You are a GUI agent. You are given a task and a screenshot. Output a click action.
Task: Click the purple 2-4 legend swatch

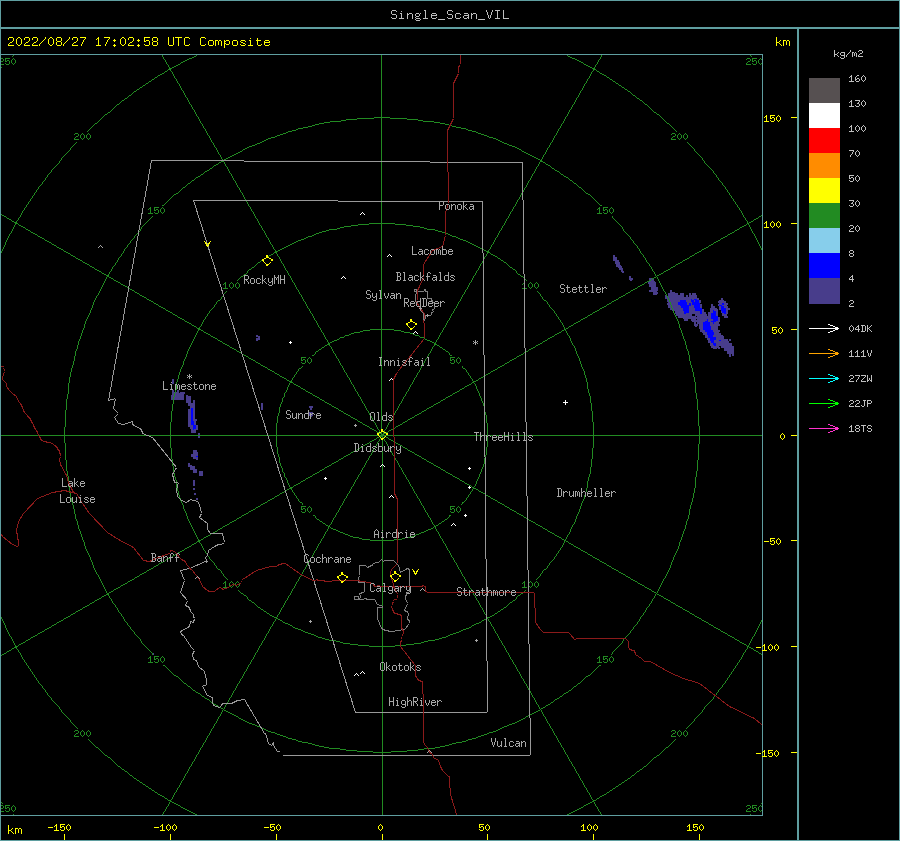824,290
